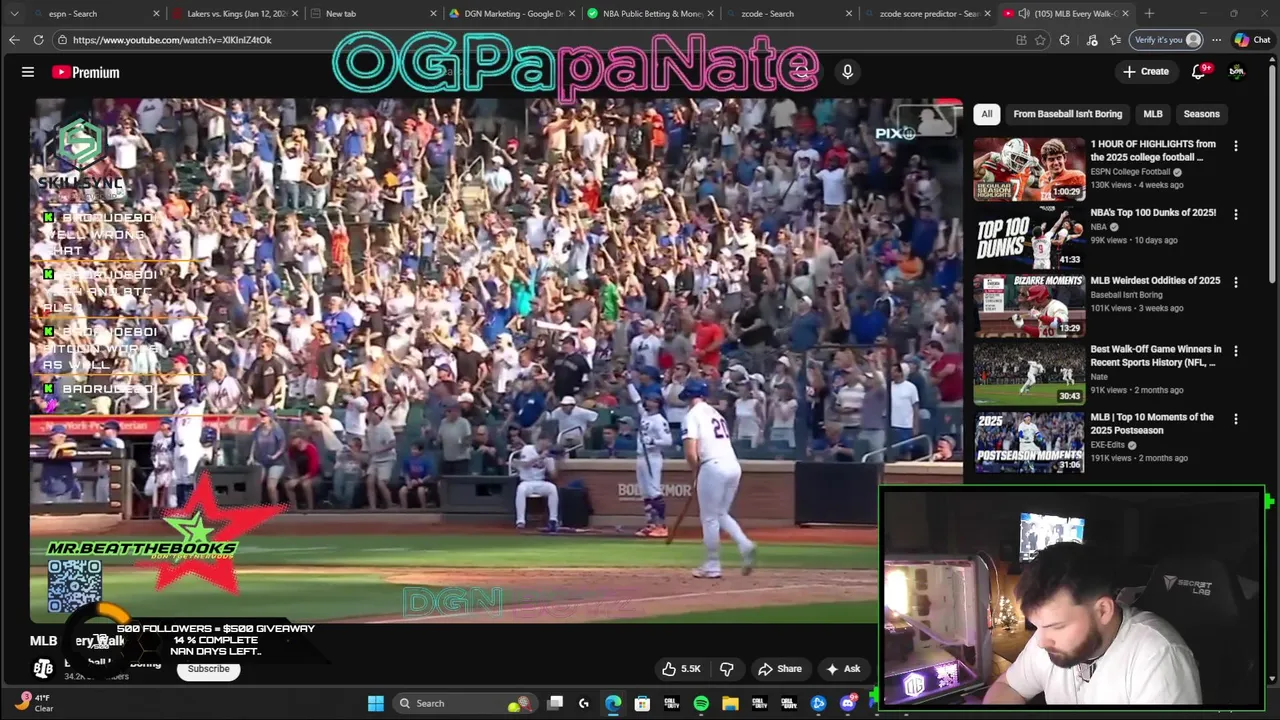Open a new browser tab with plus

(1149, 14)
